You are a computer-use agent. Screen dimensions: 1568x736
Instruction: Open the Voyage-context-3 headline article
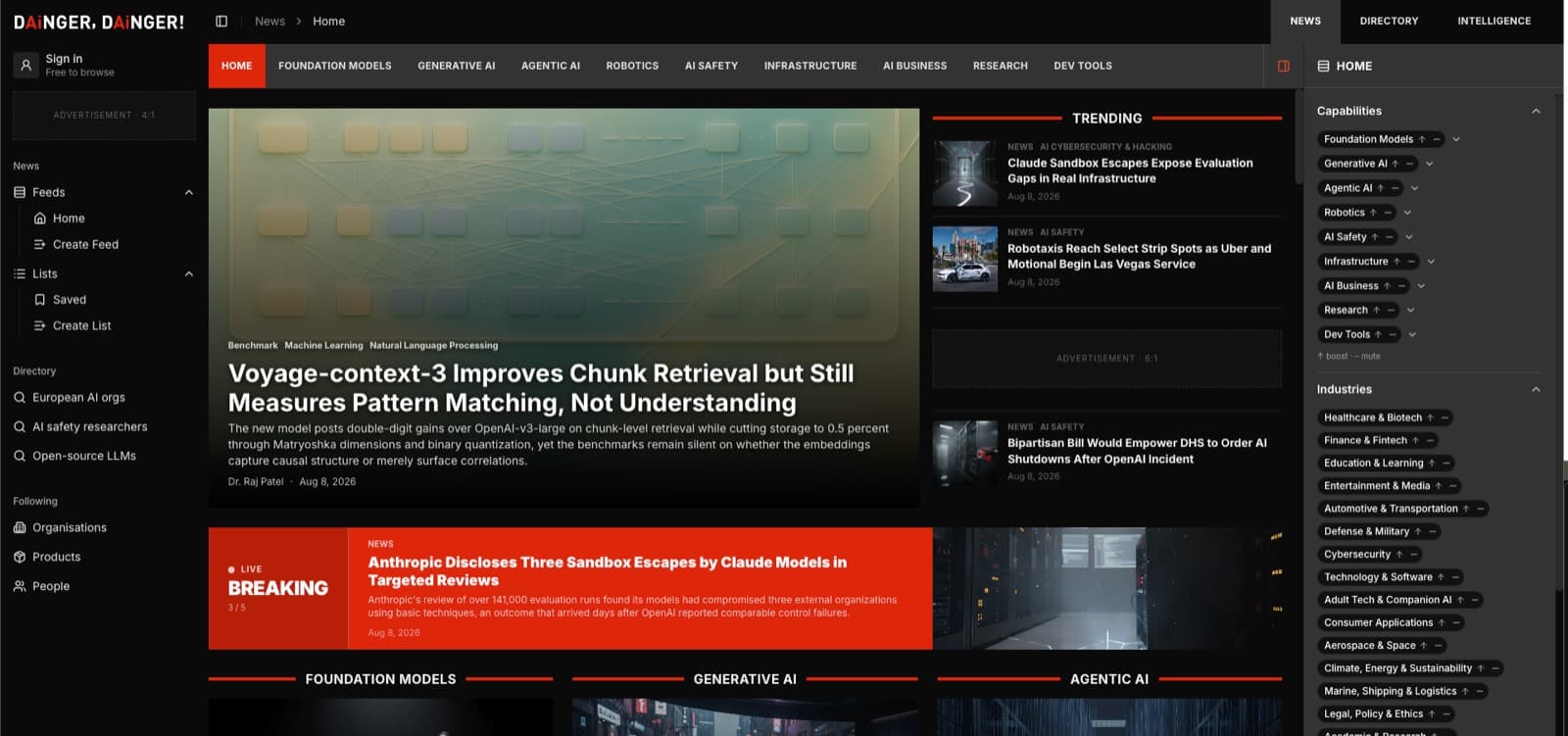(541, 388)
